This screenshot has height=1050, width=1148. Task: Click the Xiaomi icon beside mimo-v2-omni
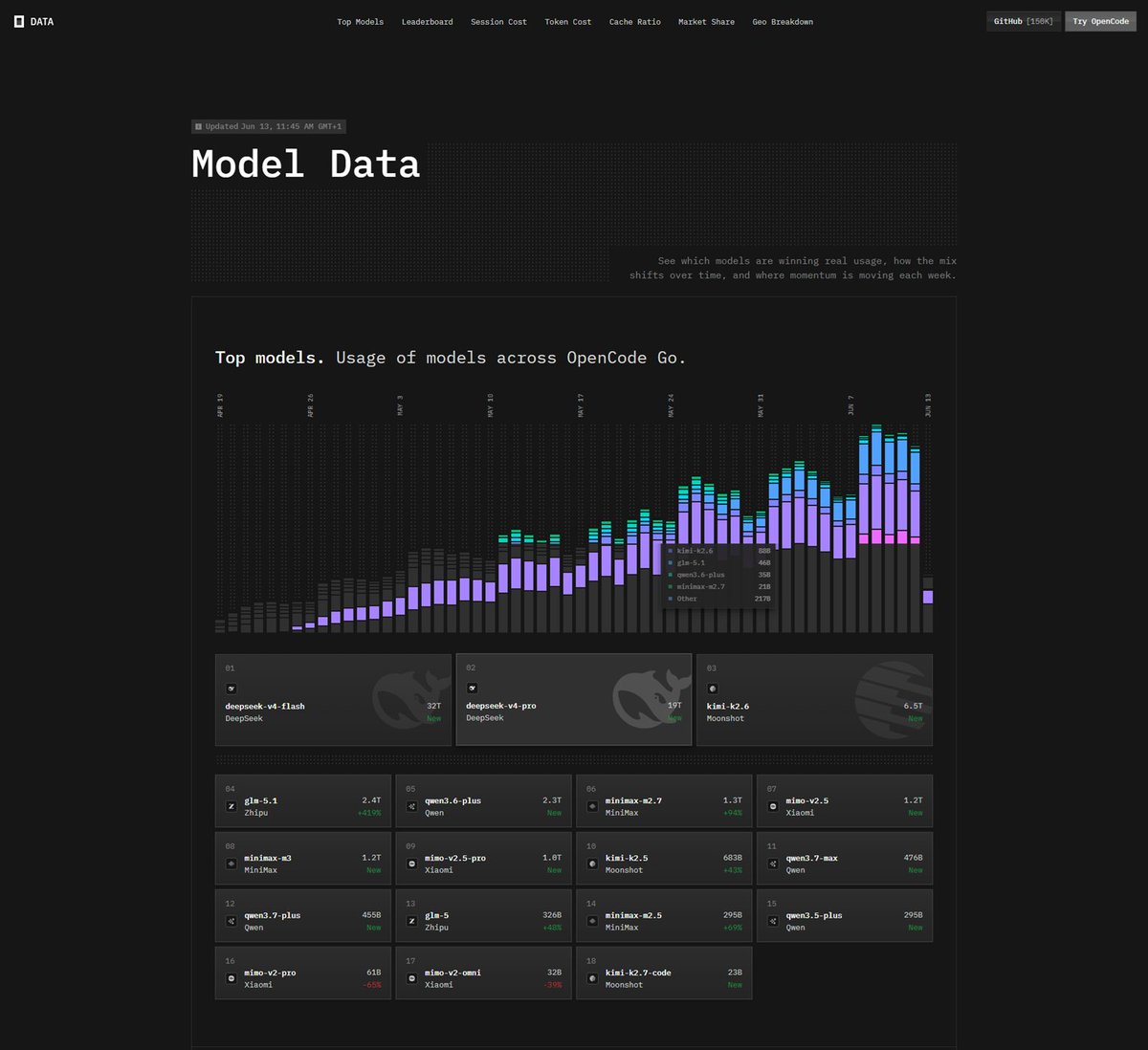tap(411, 978)
